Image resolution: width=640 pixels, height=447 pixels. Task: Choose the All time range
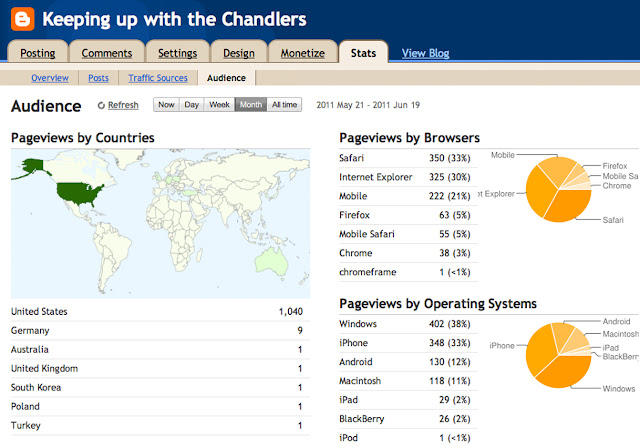(284, 105)
